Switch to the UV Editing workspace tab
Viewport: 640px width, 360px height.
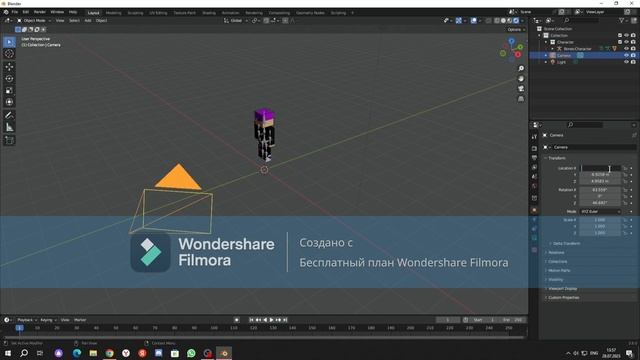tap(158, 13)
